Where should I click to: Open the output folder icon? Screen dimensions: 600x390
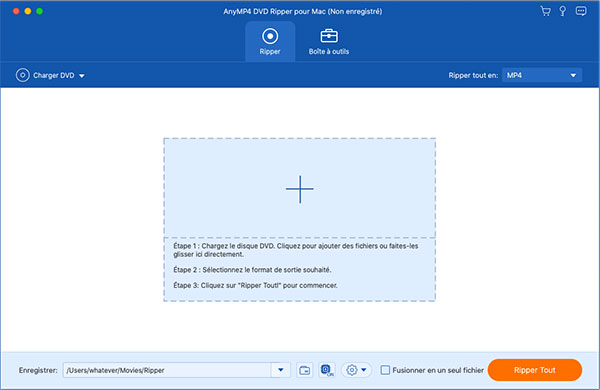[305, 370]
